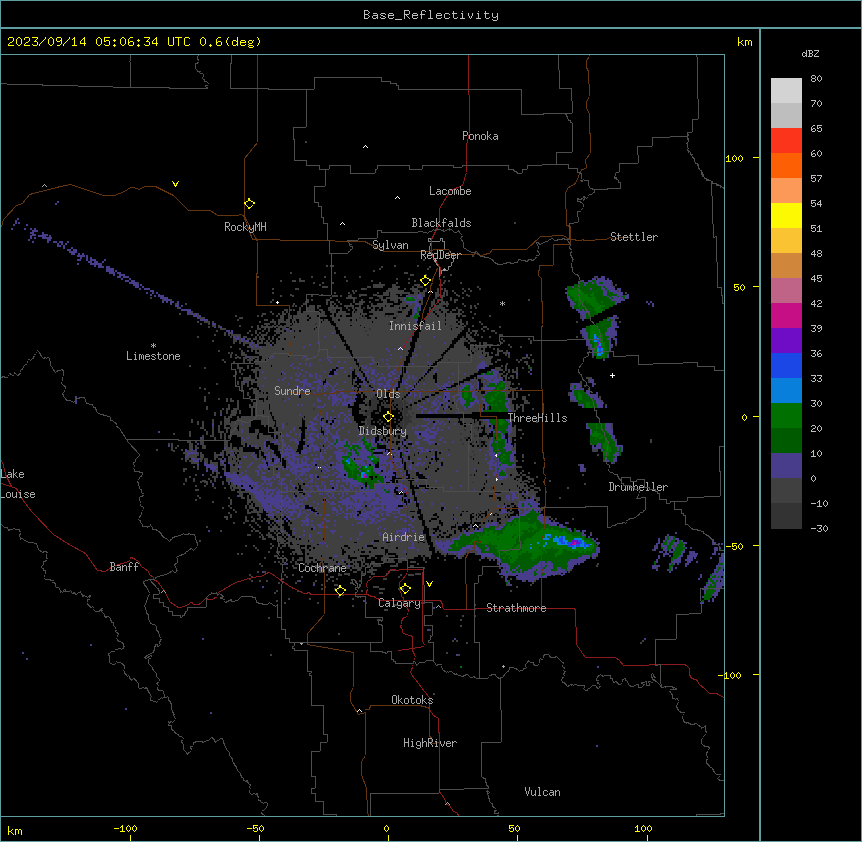This screenshot has width=862, height=842.
Task: Click the Sundre city label
Action: (x=292, y=391)
